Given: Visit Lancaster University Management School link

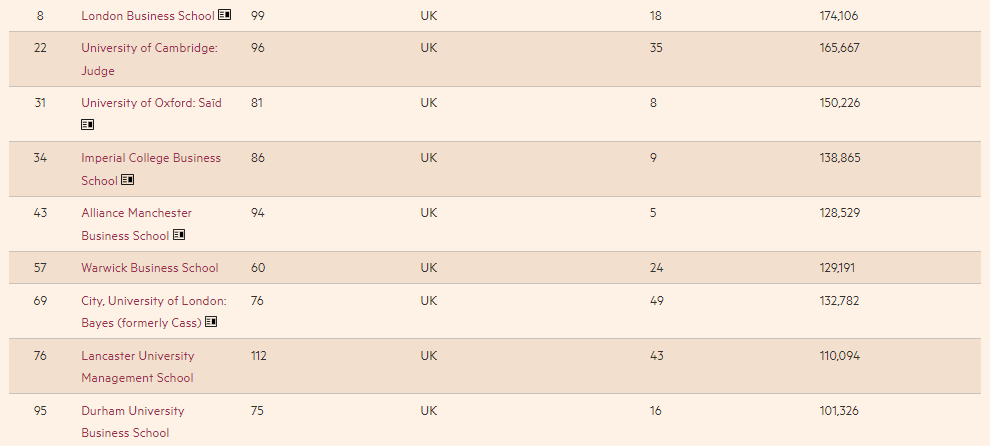Looking at the screenshot, I should pos(138,366).
